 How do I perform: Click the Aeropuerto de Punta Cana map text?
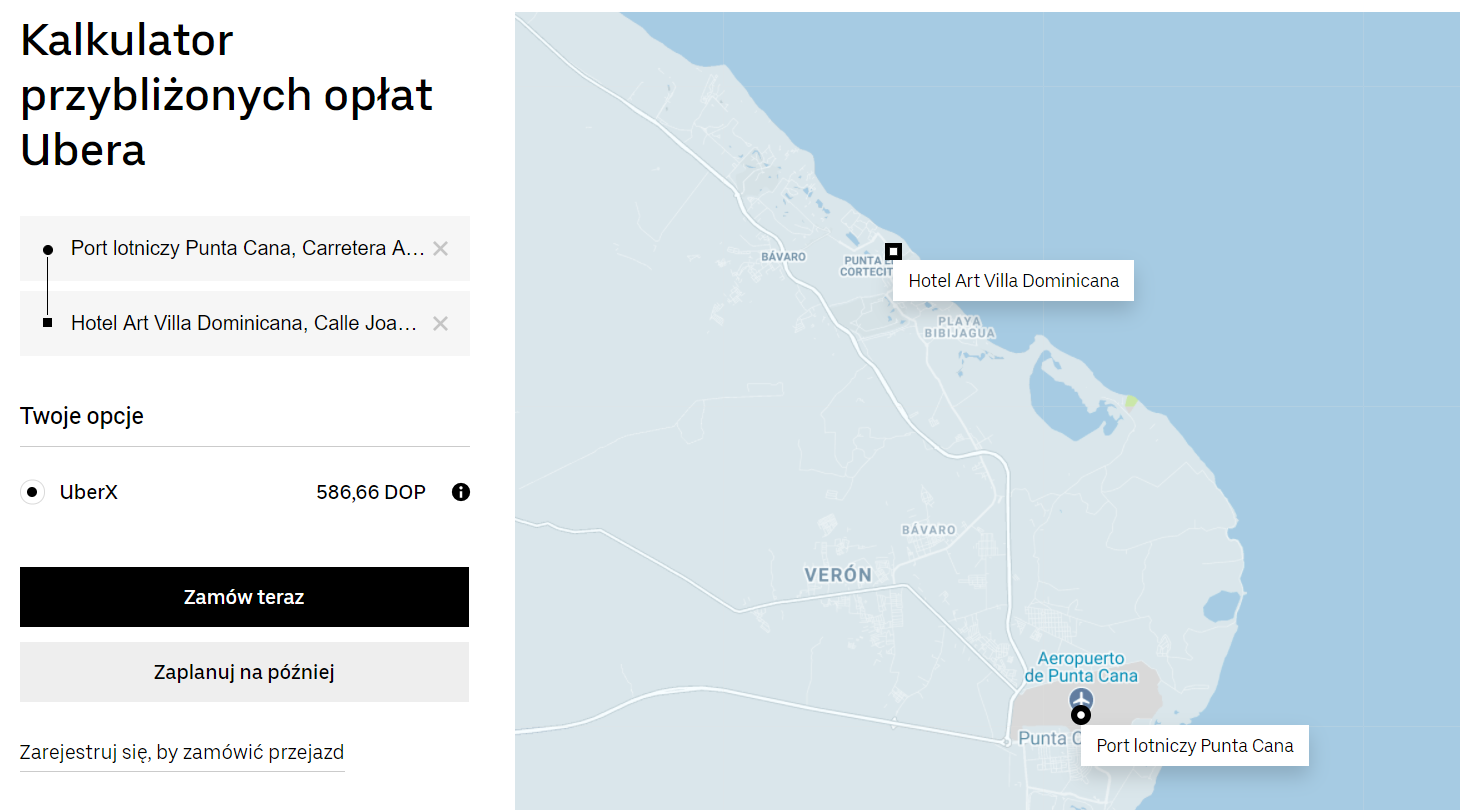point(1081,667)
